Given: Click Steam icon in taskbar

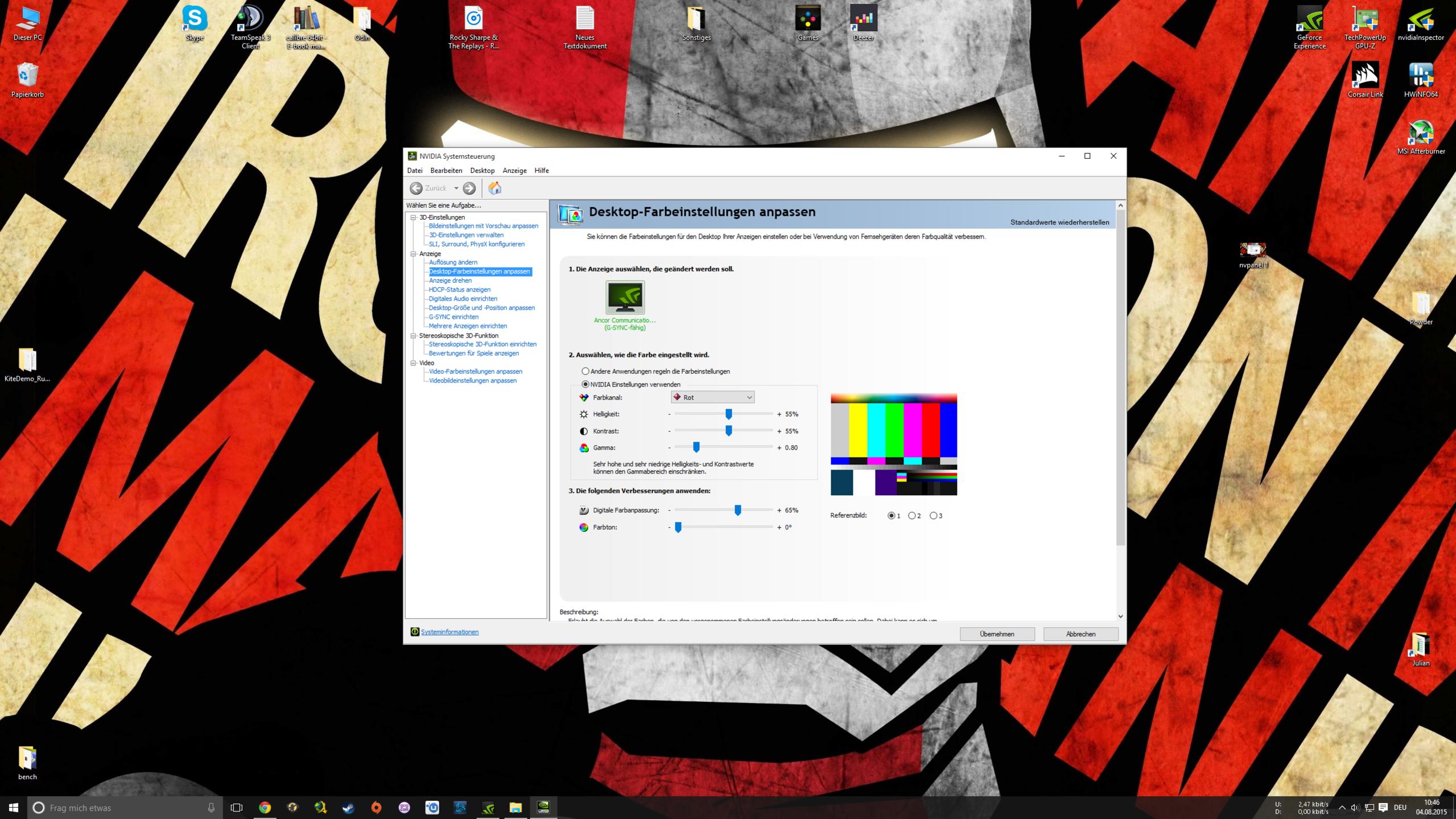Looking at the screenshot, I should point(348,807).
